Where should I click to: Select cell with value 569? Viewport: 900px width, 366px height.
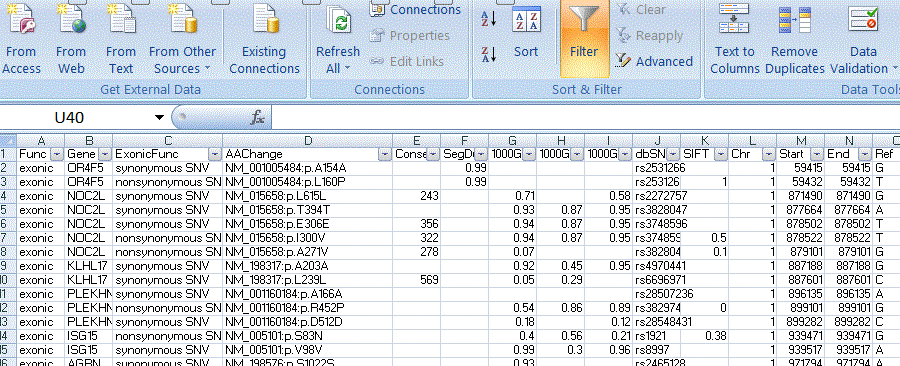[417, 279]
